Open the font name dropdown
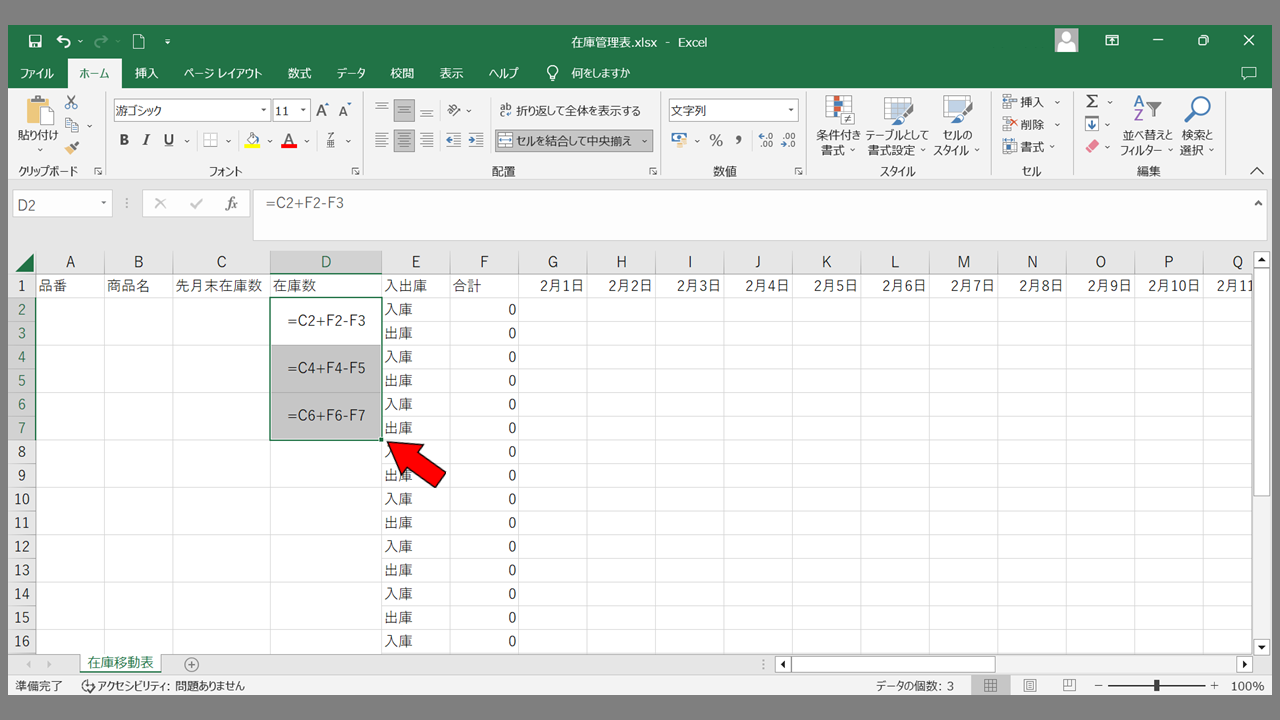This screenshot has height=720, width=1280. pos(264,111)
